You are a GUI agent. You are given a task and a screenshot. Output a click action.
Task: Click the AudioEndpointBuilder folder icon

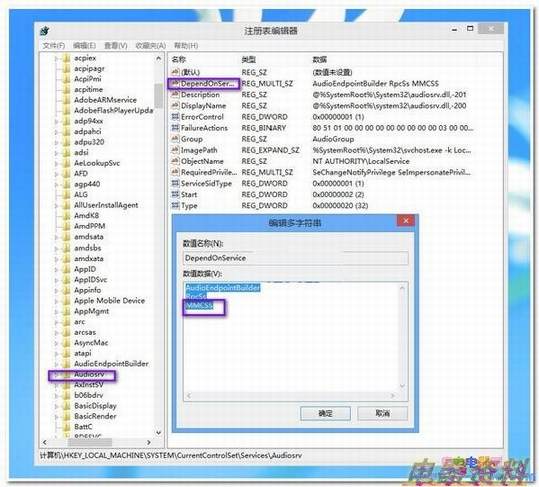[66, 364]
